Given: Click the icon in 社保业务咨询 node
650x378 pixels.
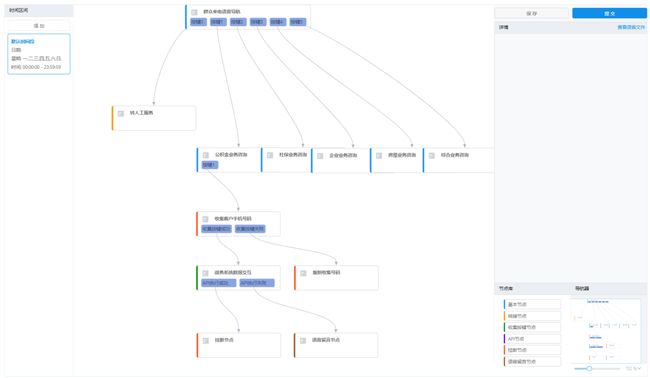Looking at the screenshot, I should pos(270,155).
